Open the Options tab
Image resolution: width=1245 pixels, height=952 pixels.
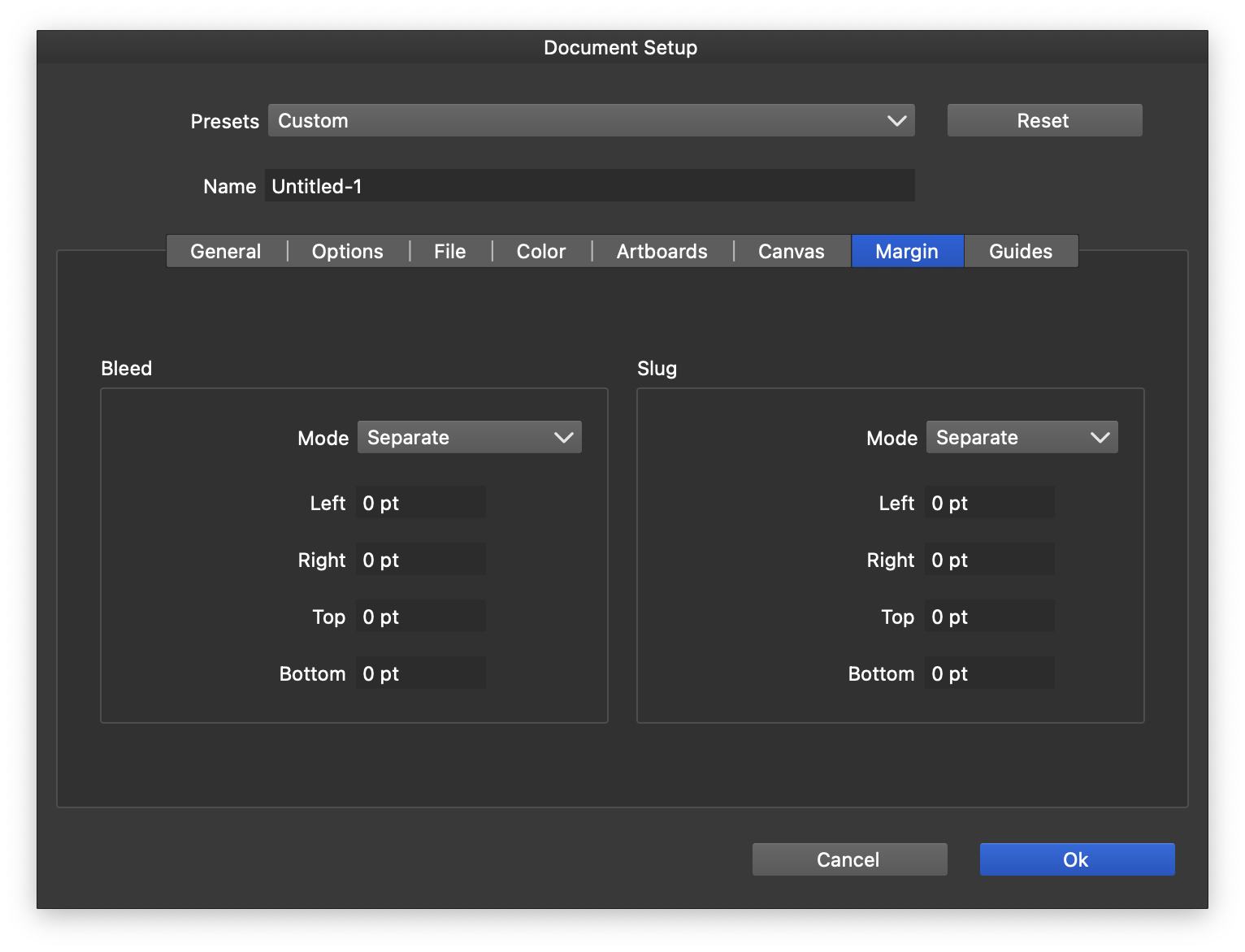(347, 252)
